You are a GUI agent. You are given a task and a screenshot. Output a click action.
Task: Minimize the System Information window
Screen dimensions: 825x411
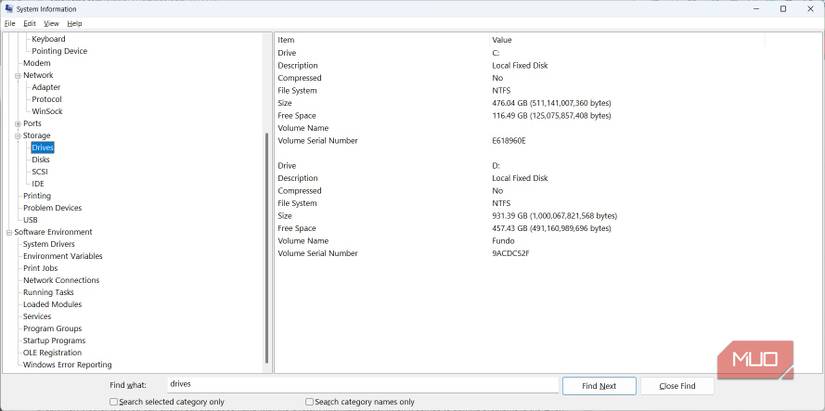[x=756, y=9]
